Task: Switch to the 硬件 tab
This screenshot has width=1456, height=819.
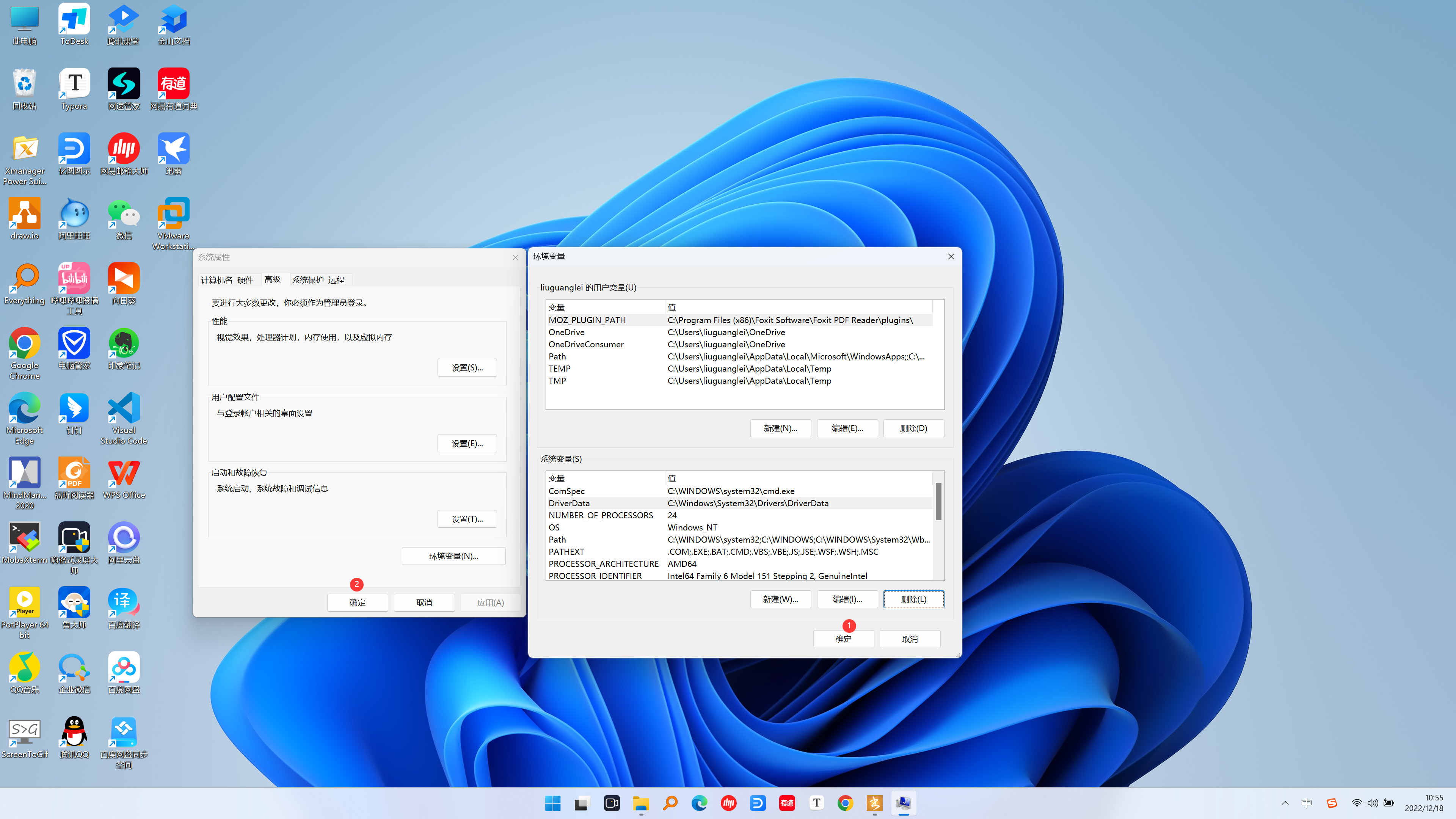Action: (245, 280)
